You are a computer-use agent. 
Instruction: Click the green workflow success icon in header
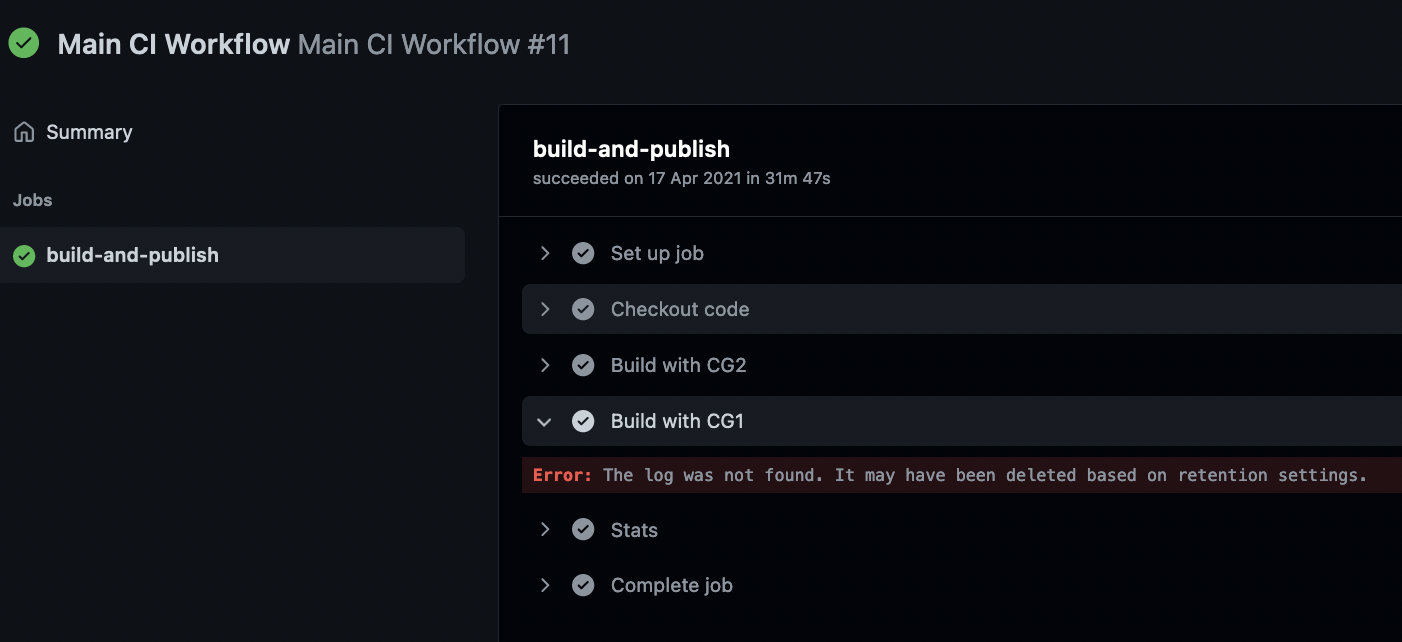pyautogui.click(x=23, y=43)
